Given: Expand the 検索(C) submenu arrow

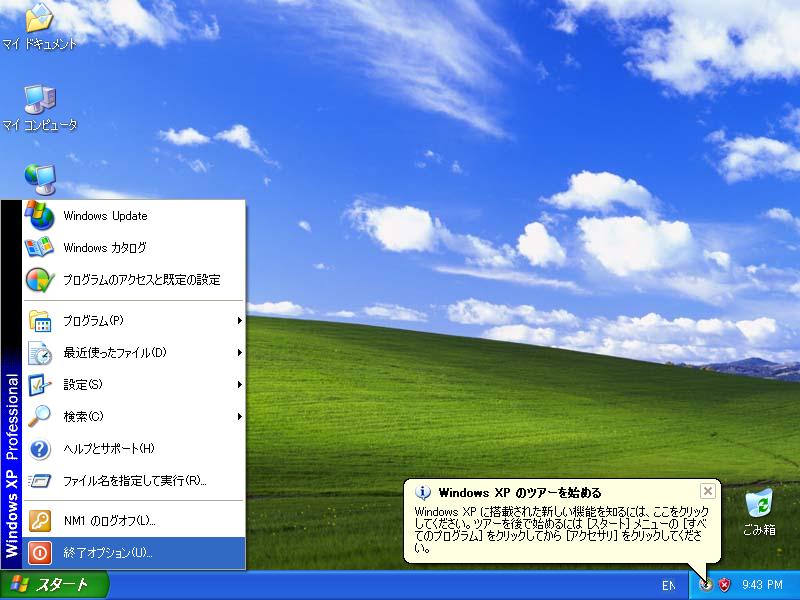Looking at the screenshot, I should click(x=239, y=417).
